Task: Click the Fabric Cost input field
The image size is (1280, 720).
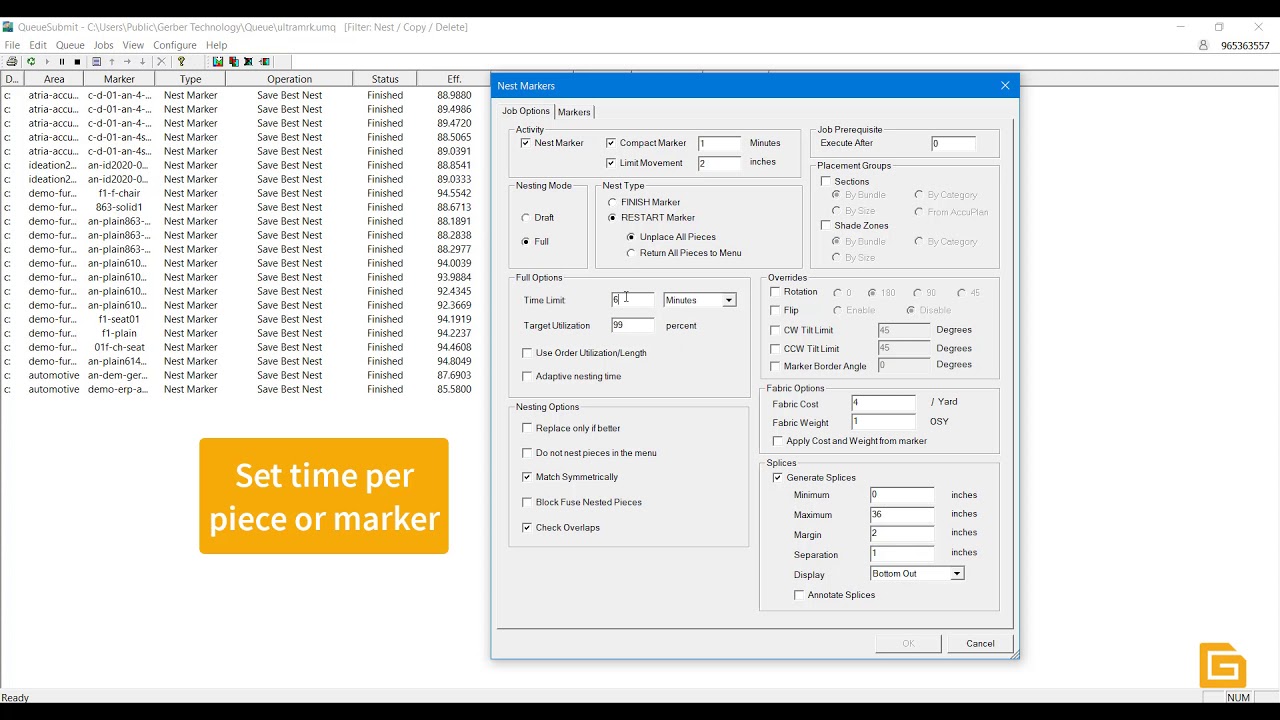Action: (x=882, y=402)
